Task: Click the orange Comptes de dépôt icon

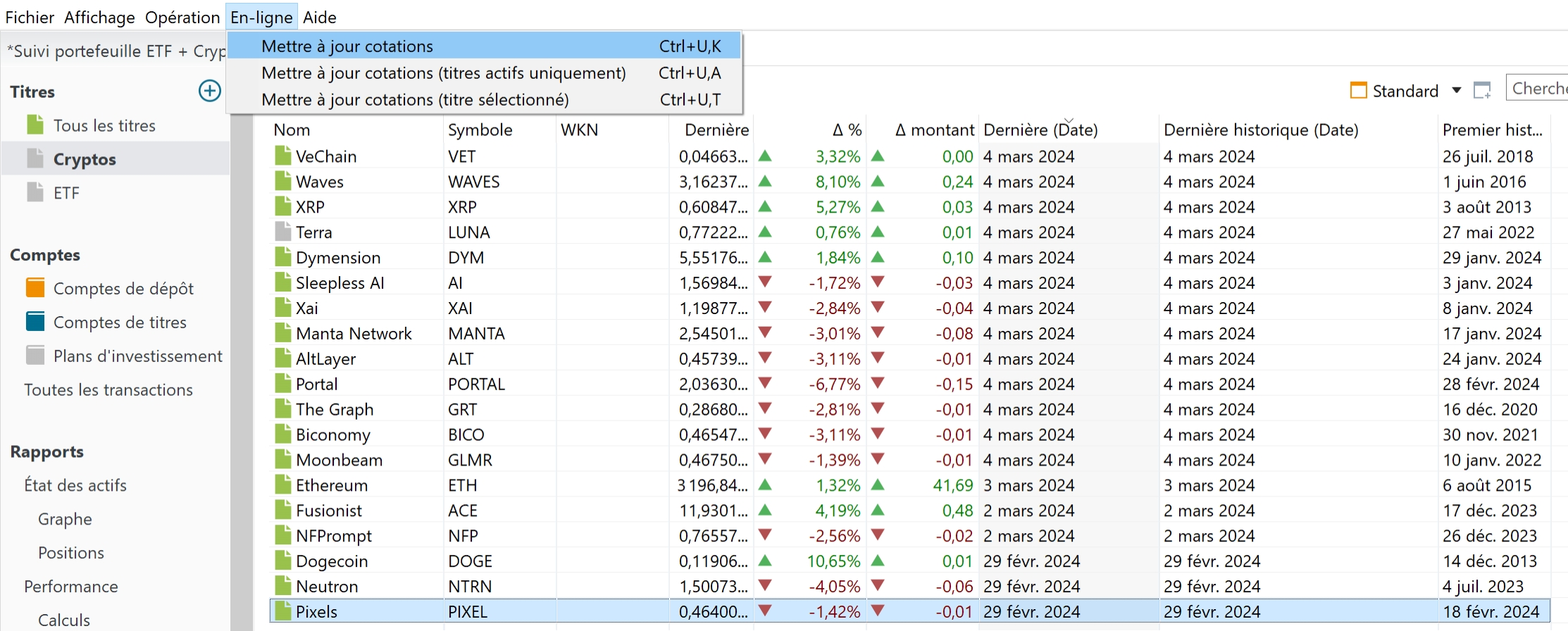Action: tap(35, 288)
